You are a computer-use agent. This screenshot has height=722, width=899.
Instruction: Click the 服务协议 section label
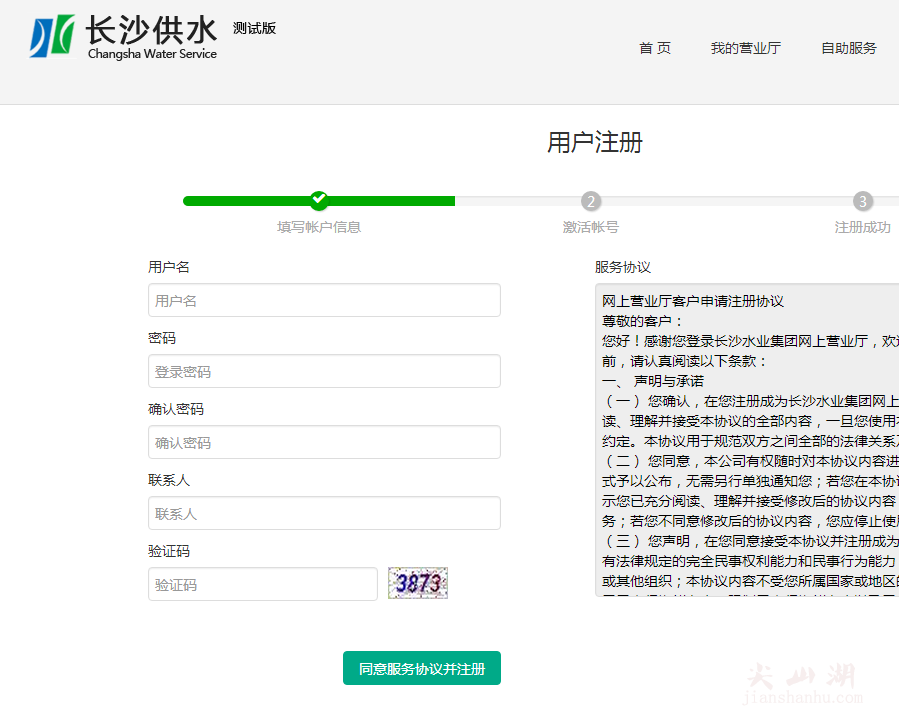pyautogui.click(x=623, y=267)
